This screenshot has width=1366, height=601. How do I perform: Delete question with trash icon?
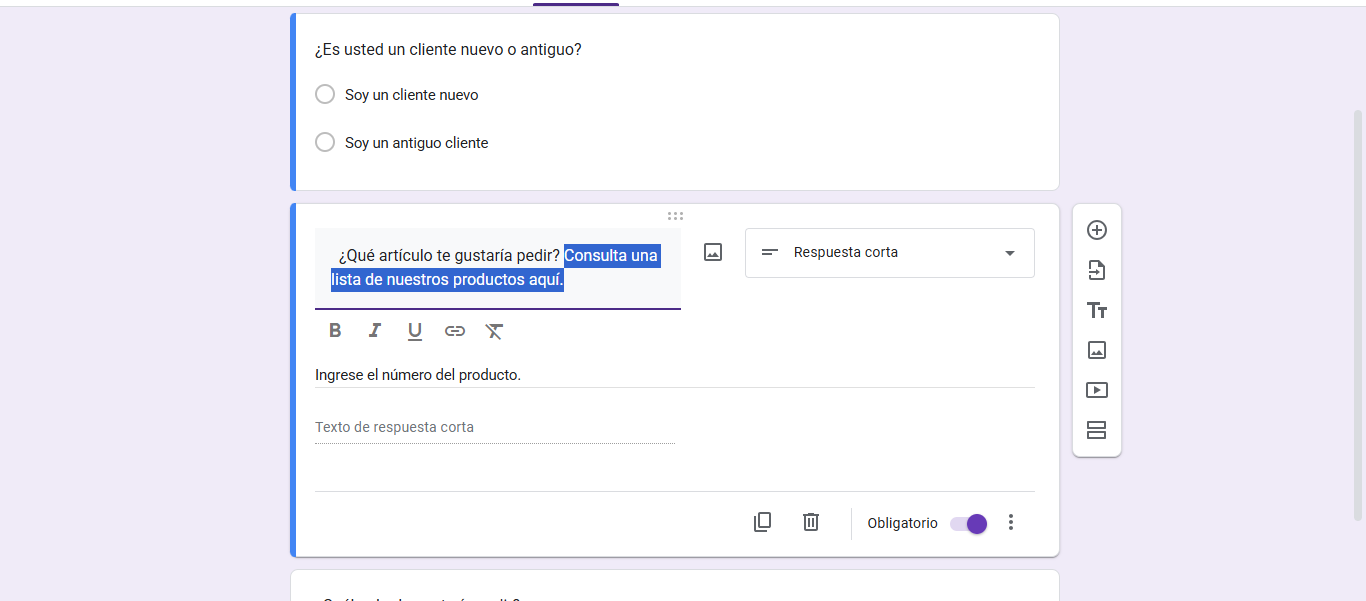[x=811, y=522]
